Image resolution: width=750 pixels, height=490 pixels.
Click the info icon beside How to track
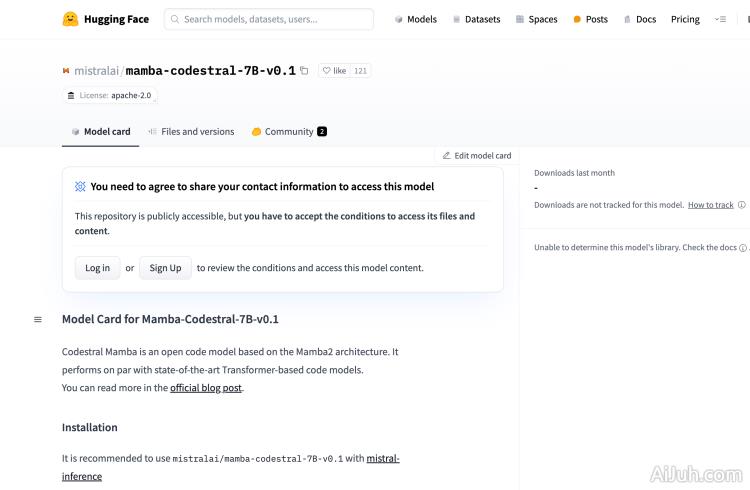click(x=741, y=205)
